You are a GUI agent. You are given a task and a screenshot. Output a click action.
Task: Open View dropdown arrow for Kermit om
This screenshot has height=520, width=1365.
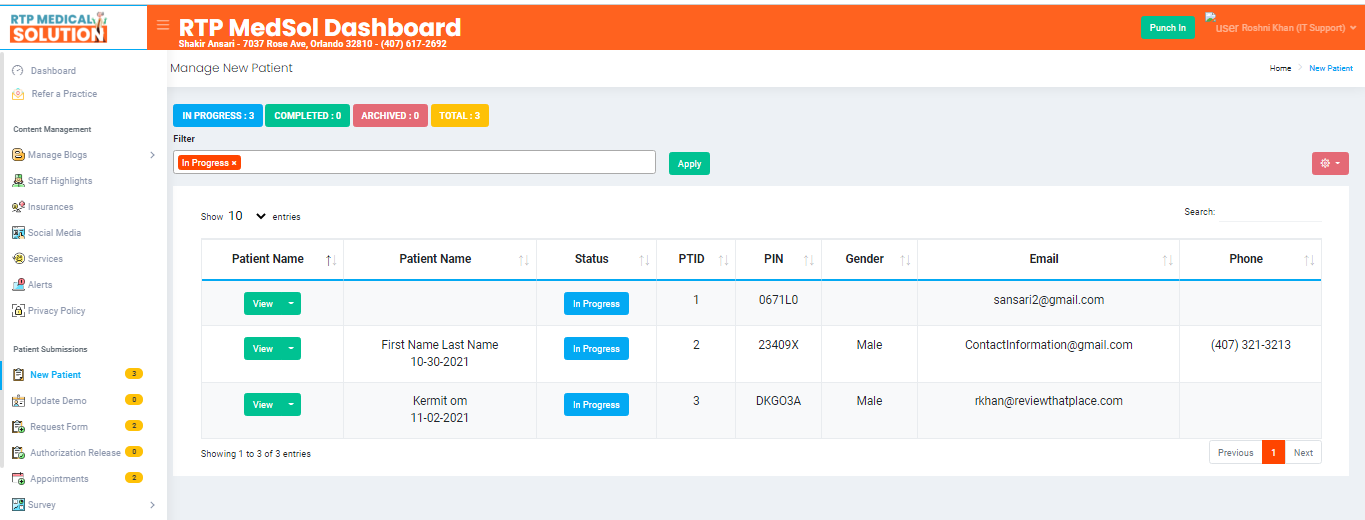291,405
